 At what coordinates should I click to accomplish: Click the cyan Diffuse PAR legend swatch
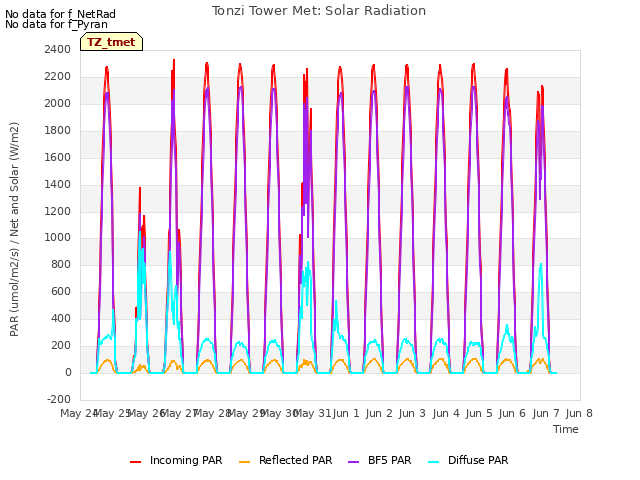coord(433,462)
